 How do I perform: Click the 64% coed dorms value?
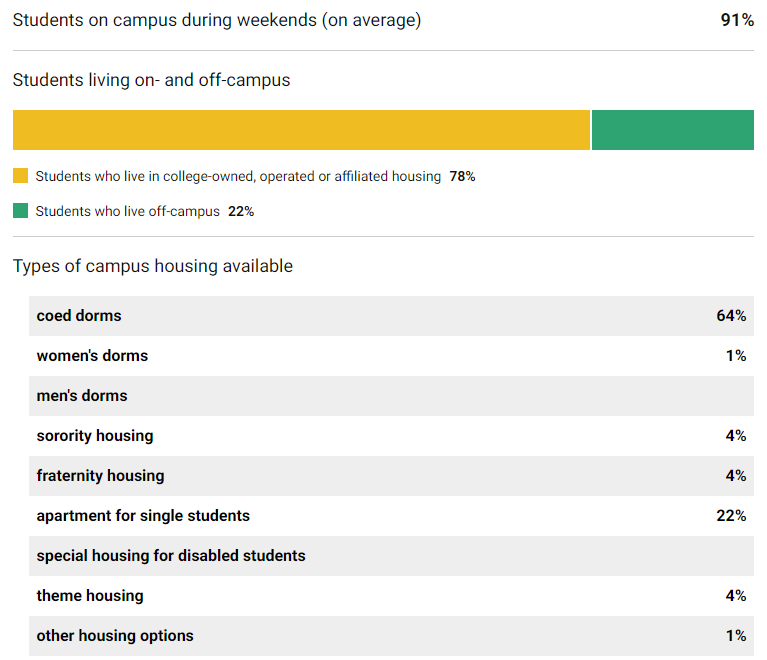coord(731,316)
